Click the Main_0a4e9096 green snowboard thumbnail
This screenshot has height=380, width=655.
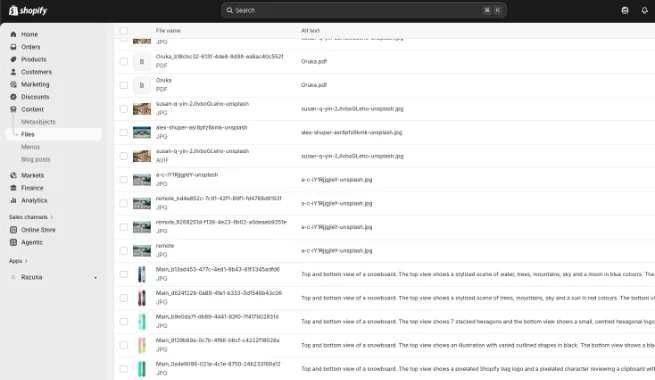coord(142,369)
